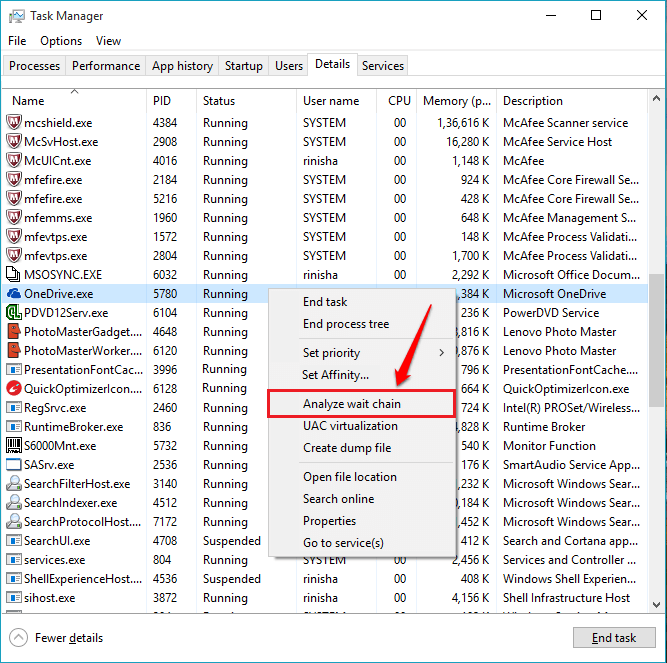667x663 pixels.
Task: Click the PhotoMasterGadget icon
Action: click(14, 331)
